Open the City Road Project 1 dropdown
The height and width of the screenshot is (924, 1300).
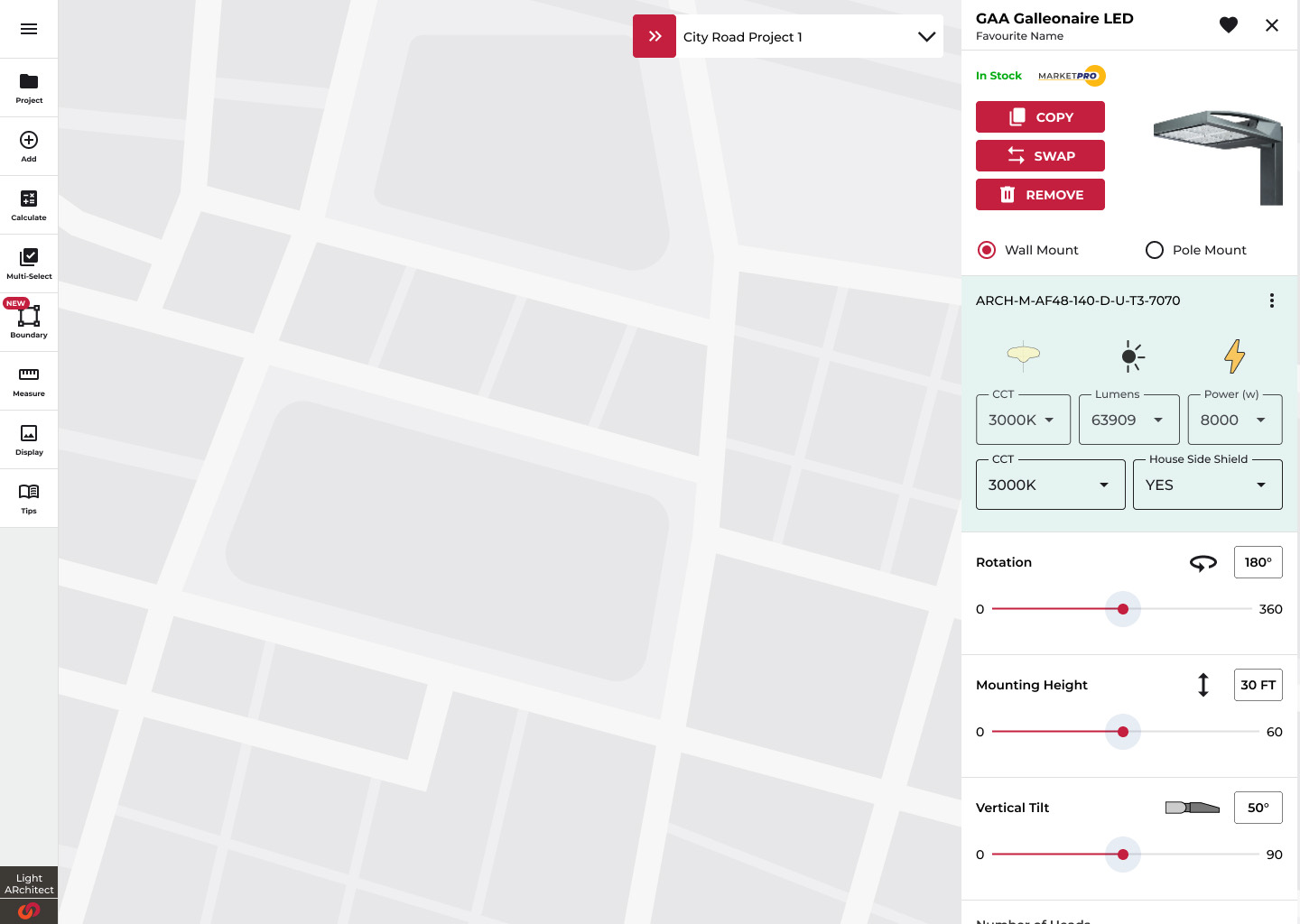click(x=810, y=36)
